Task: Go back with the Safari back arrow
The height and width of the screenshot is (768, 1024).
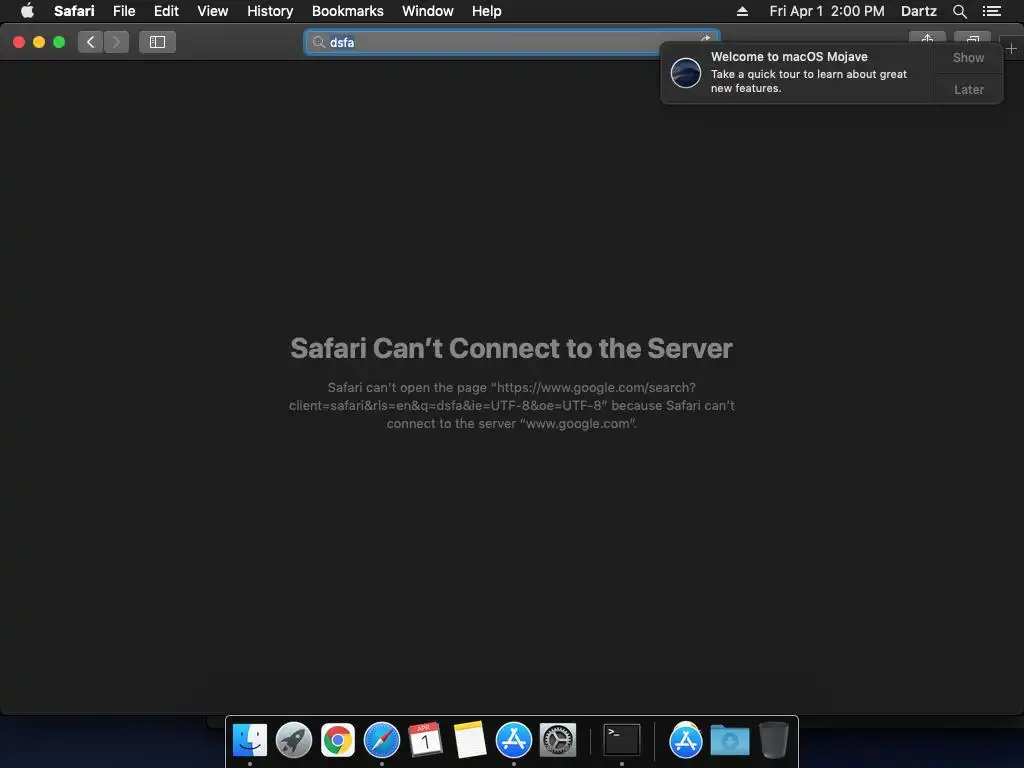Action: point(90,42)
